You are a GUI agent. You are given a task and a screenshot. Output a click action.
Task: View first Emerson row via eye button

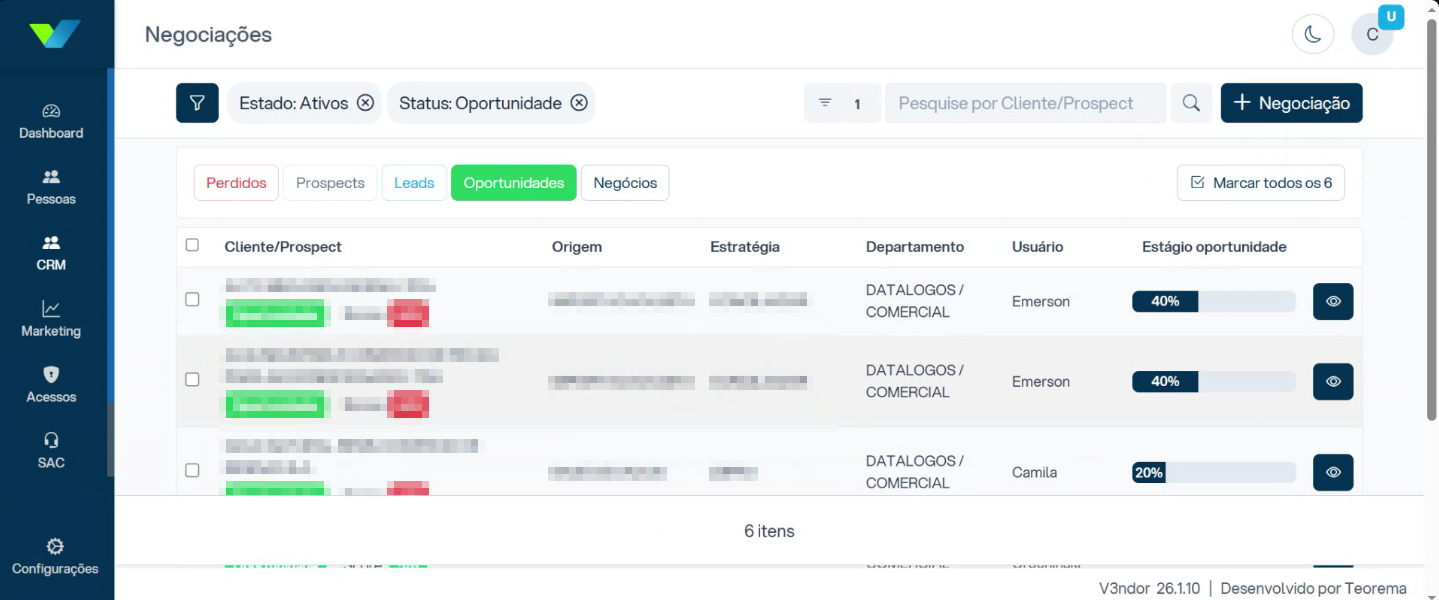(1333, 301)
